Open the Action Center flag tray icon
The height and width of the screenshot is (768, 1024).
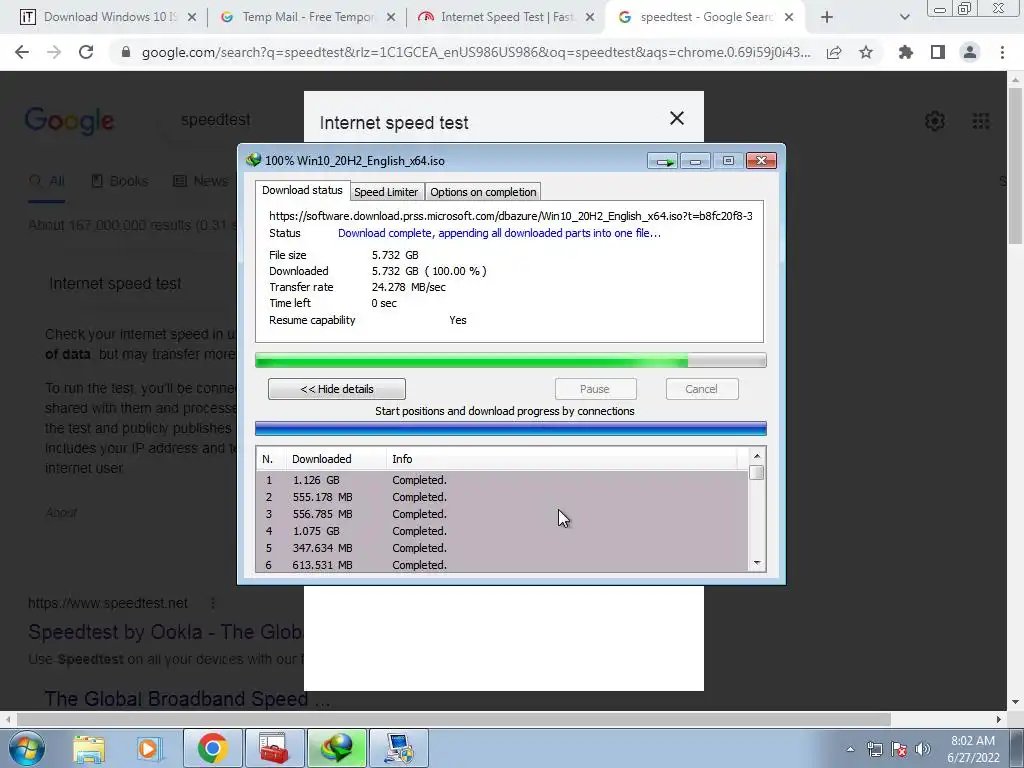pyautogui.click(x=899, y=749)
